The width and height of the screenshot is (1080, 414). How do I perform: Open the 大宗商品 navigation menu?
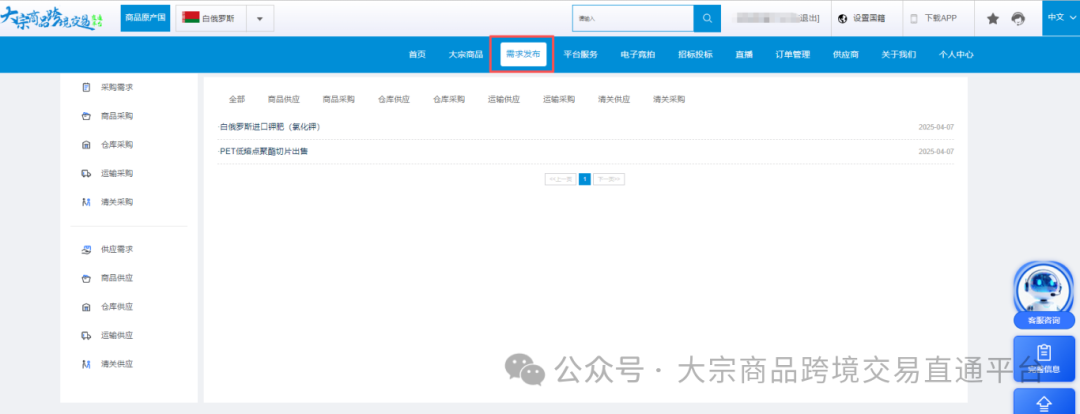pyautogui.click(x=466, y=54)
